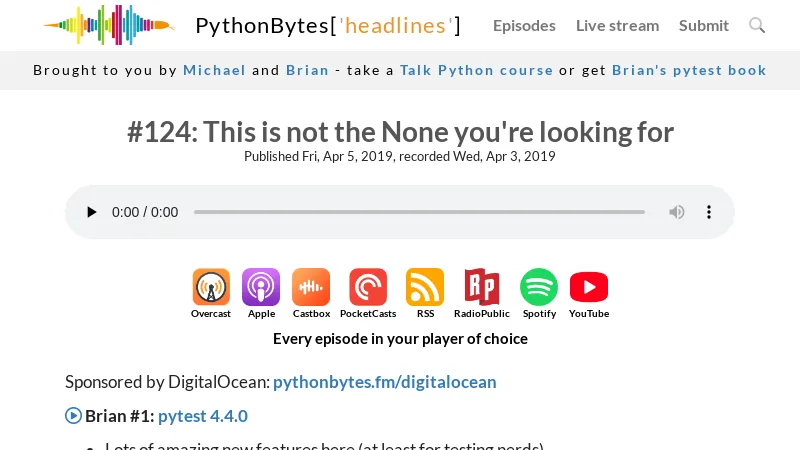This screenshot has height=450, width=800.
Task: Click the Castbox player icon
Action: [x=311, y=288]
